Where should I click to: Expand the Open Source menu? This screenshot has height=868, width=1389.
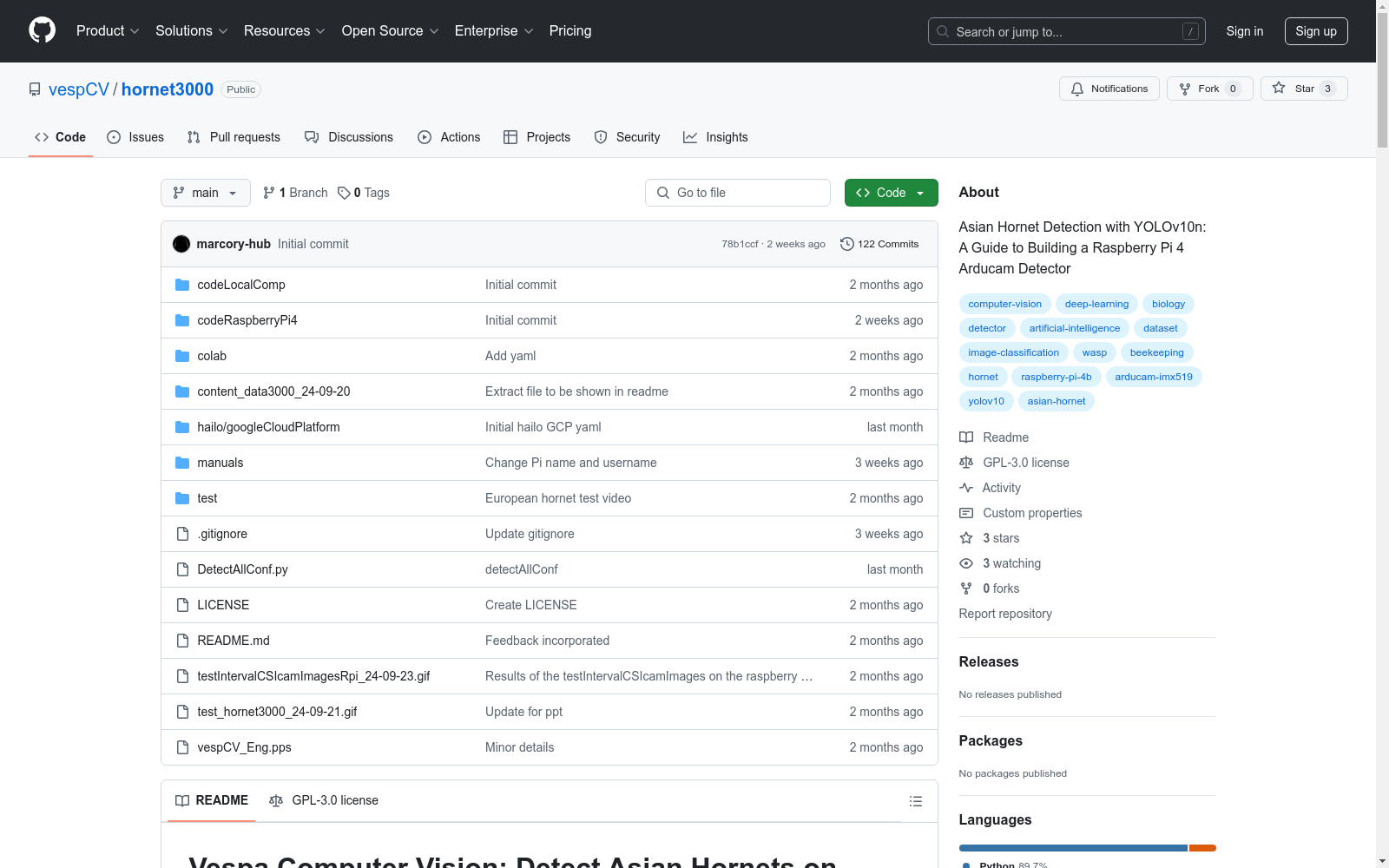(x=391, y=31)
